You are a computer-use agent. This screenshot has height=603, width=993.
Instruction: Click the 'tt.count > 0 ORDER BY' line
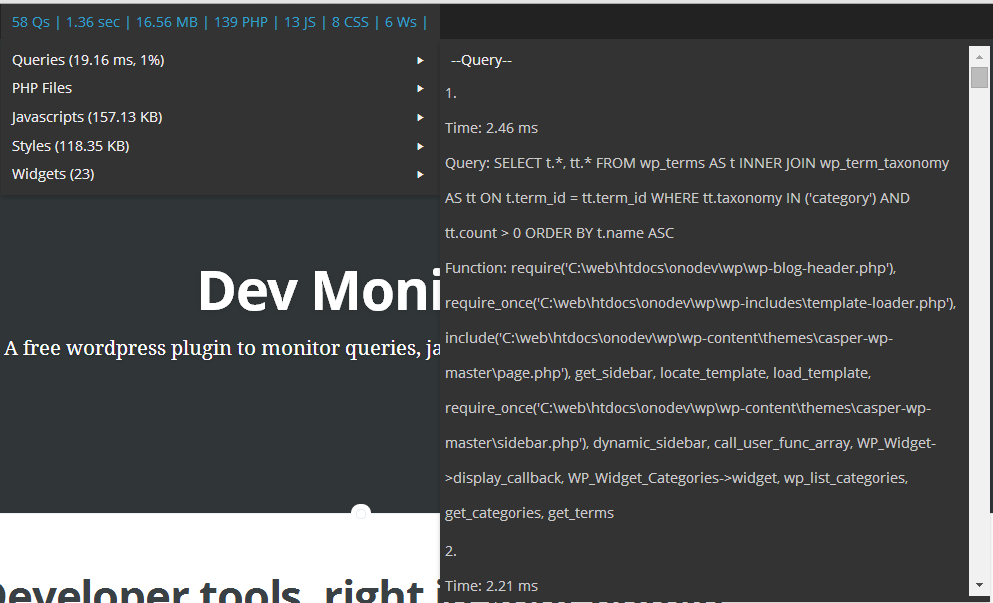tap(559, 233)
